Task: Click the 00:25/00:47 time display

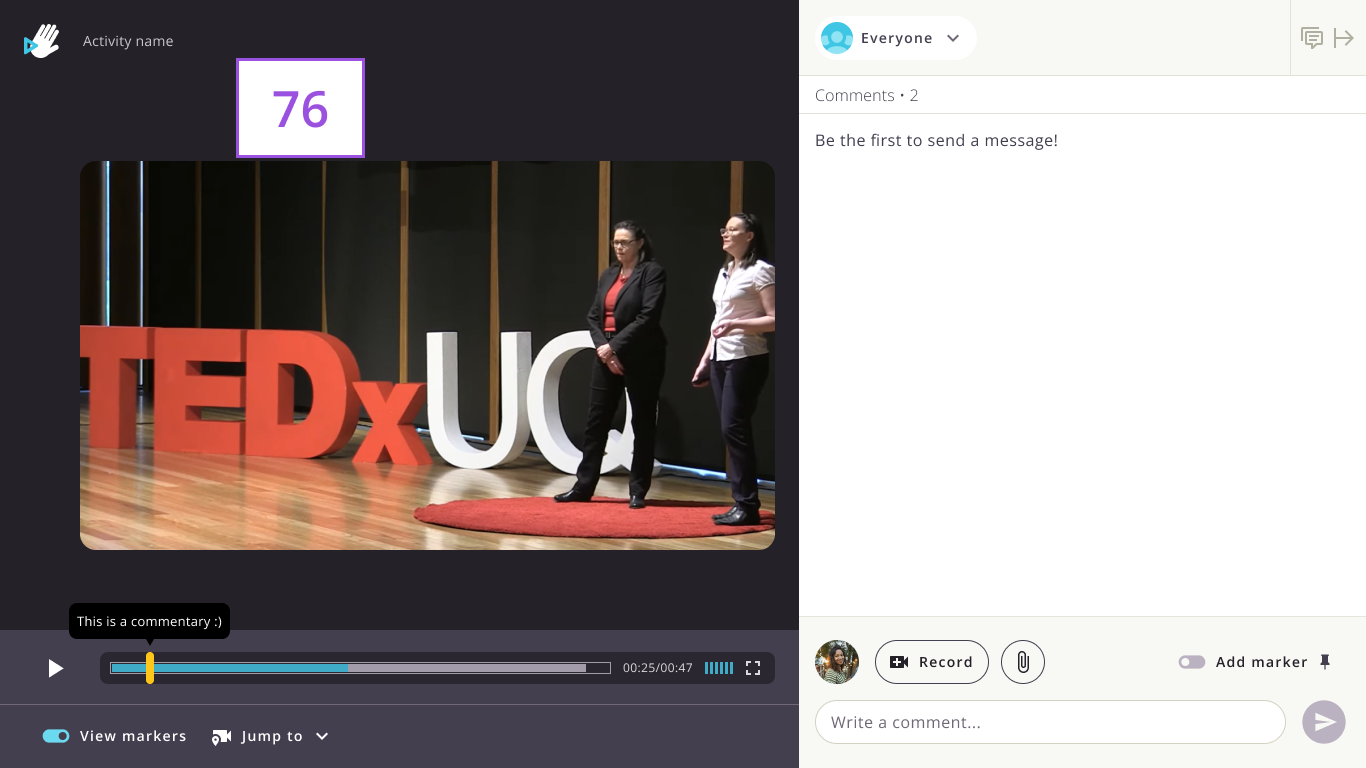Action: [658, 668]
